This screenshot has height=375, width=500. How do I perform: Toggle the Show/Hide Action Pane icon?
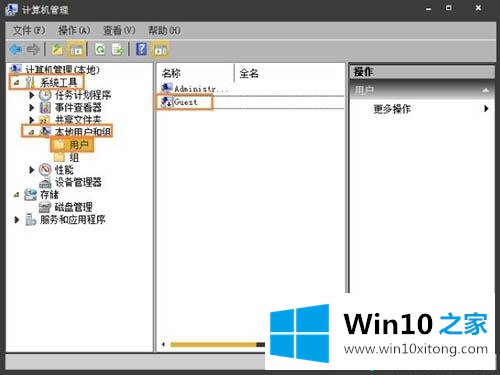coord(161,50)
